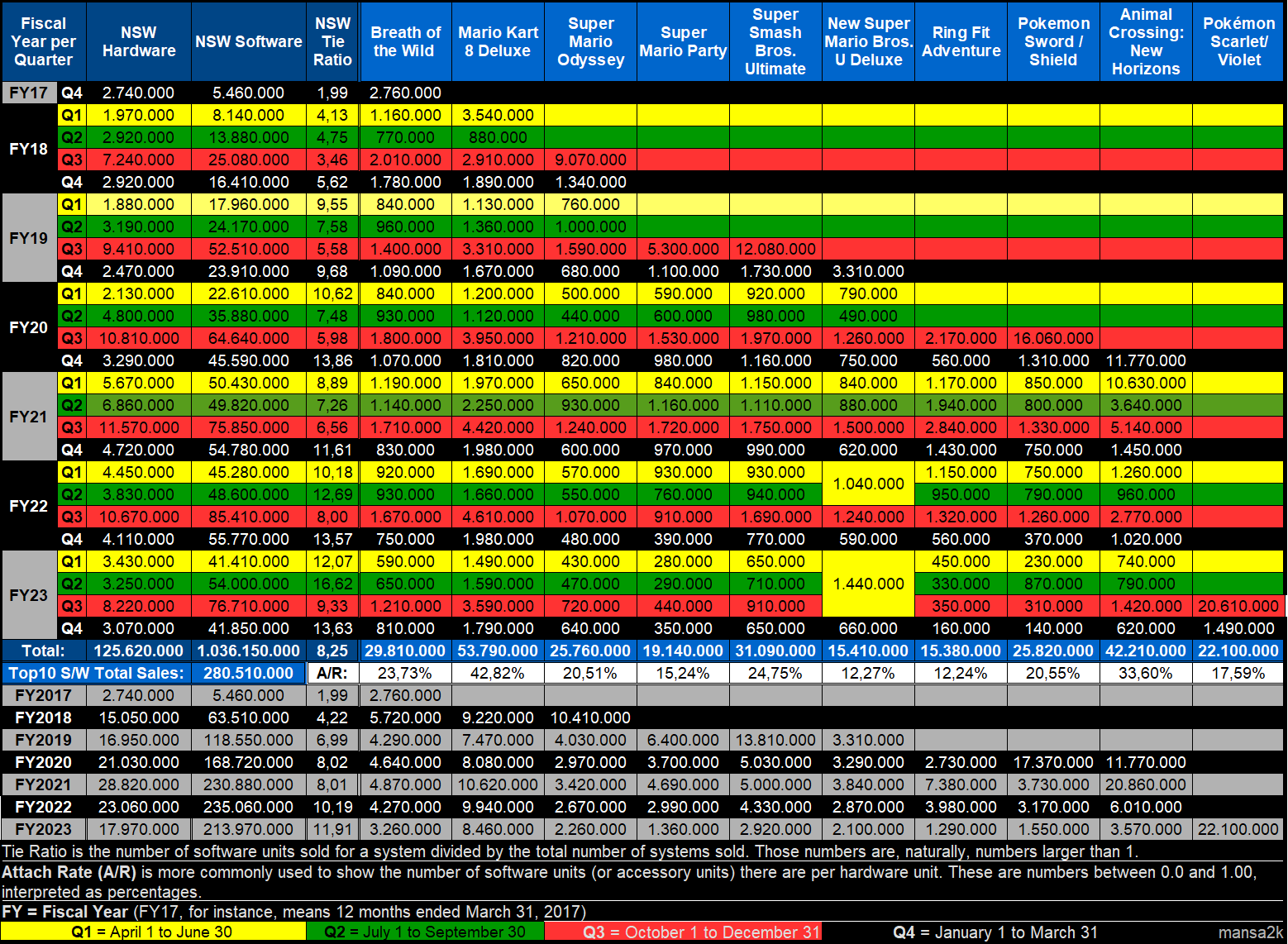This screenshot has height=944, width=1288.
Task: Click the merged 1.040.000 Mario Bros. cell
Action: pos(869,484)
